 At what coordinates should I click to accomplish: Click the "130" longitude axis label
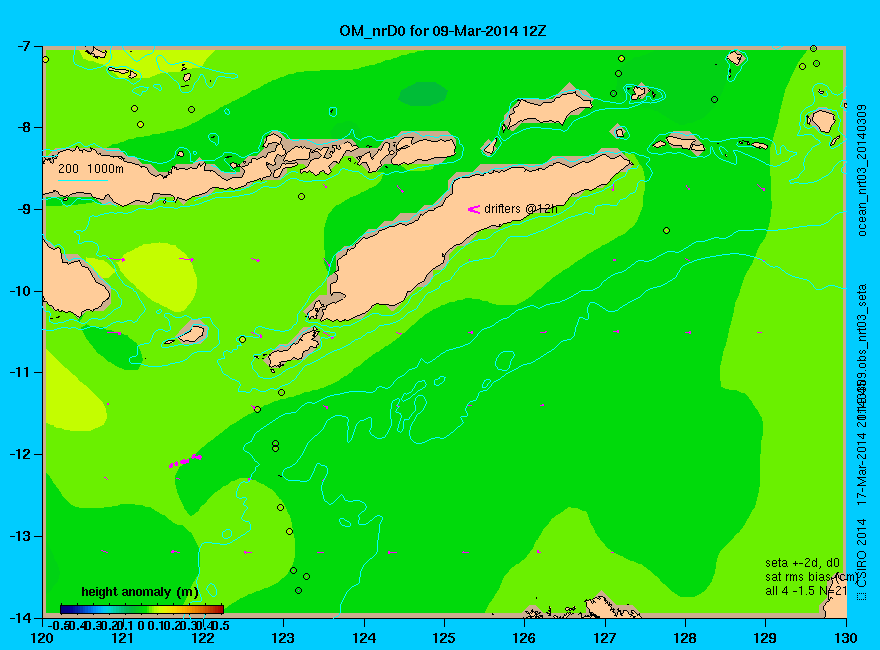[846, 638]
